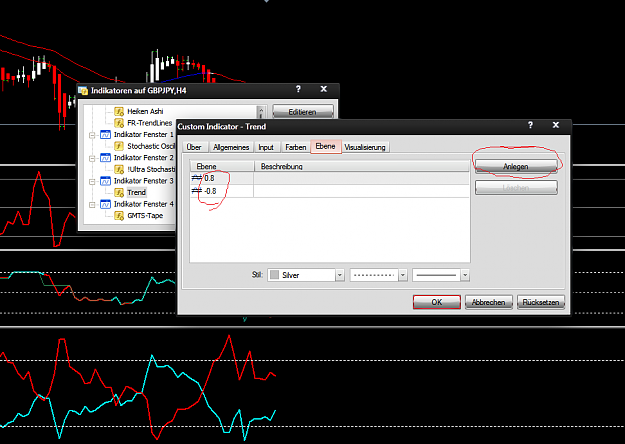The width and height of the screenshot is (625, 444).
Task: Select the -0.8 level row
Action: (330, 191)
